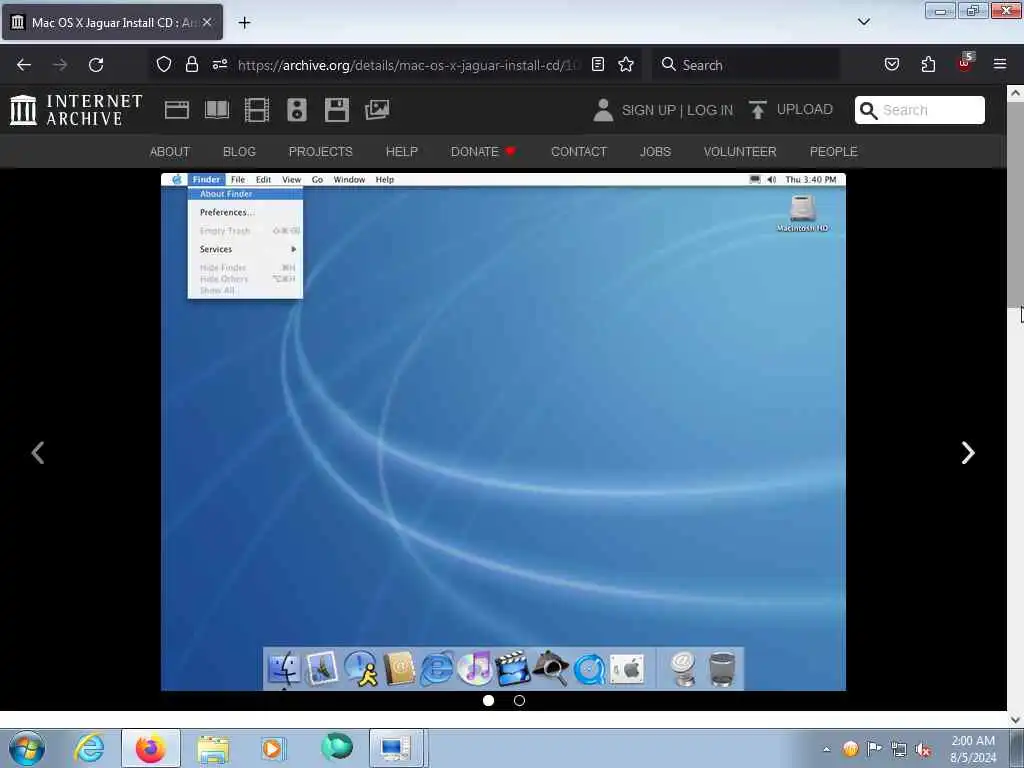Open the Software floppy disk icon

point(336,110)
